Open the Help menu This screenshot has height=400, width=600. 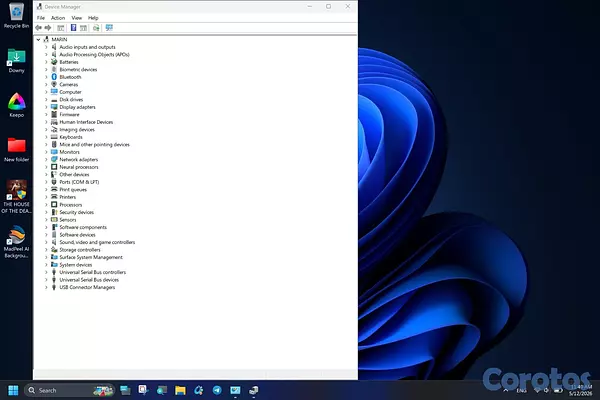tap(93, 18)
